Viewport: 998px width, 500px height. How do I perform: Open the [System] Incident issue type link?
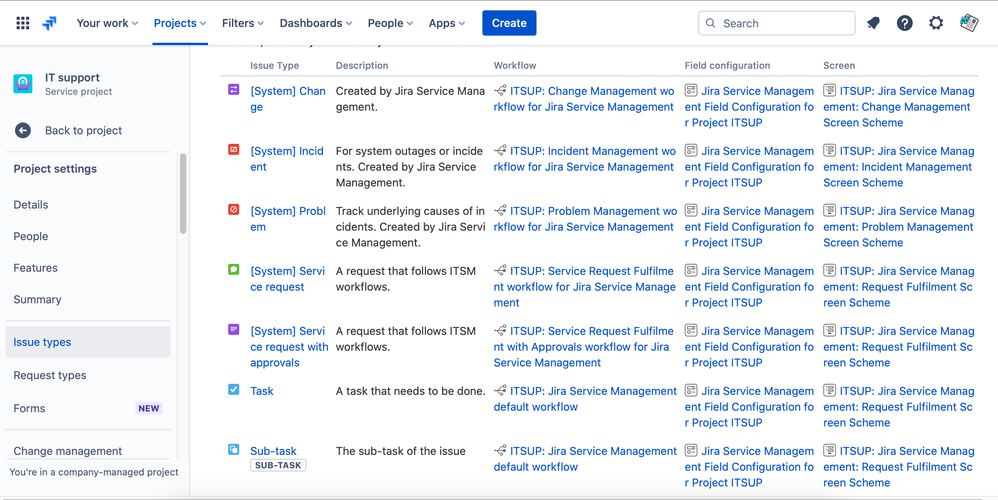pyautogui.click(x=286, y=159)
